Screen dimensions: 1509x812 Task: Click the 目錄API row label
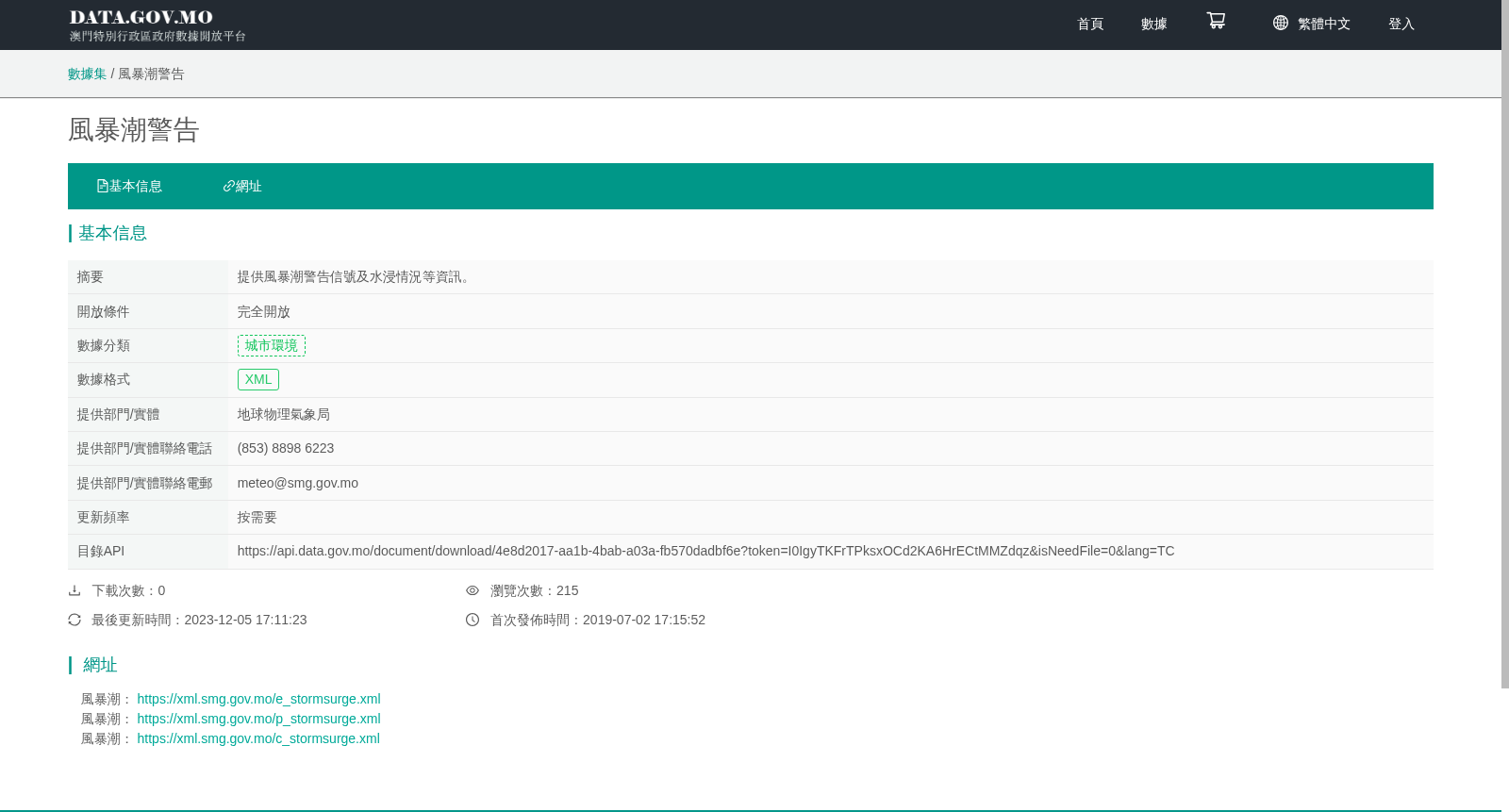point(101,551)
